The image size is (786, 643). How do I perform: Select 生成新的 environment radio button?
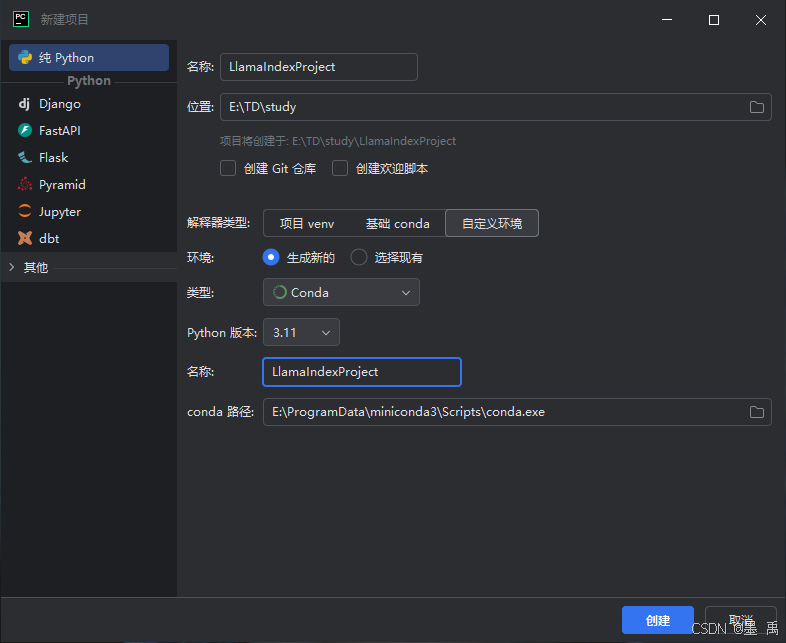coord(271,258)
